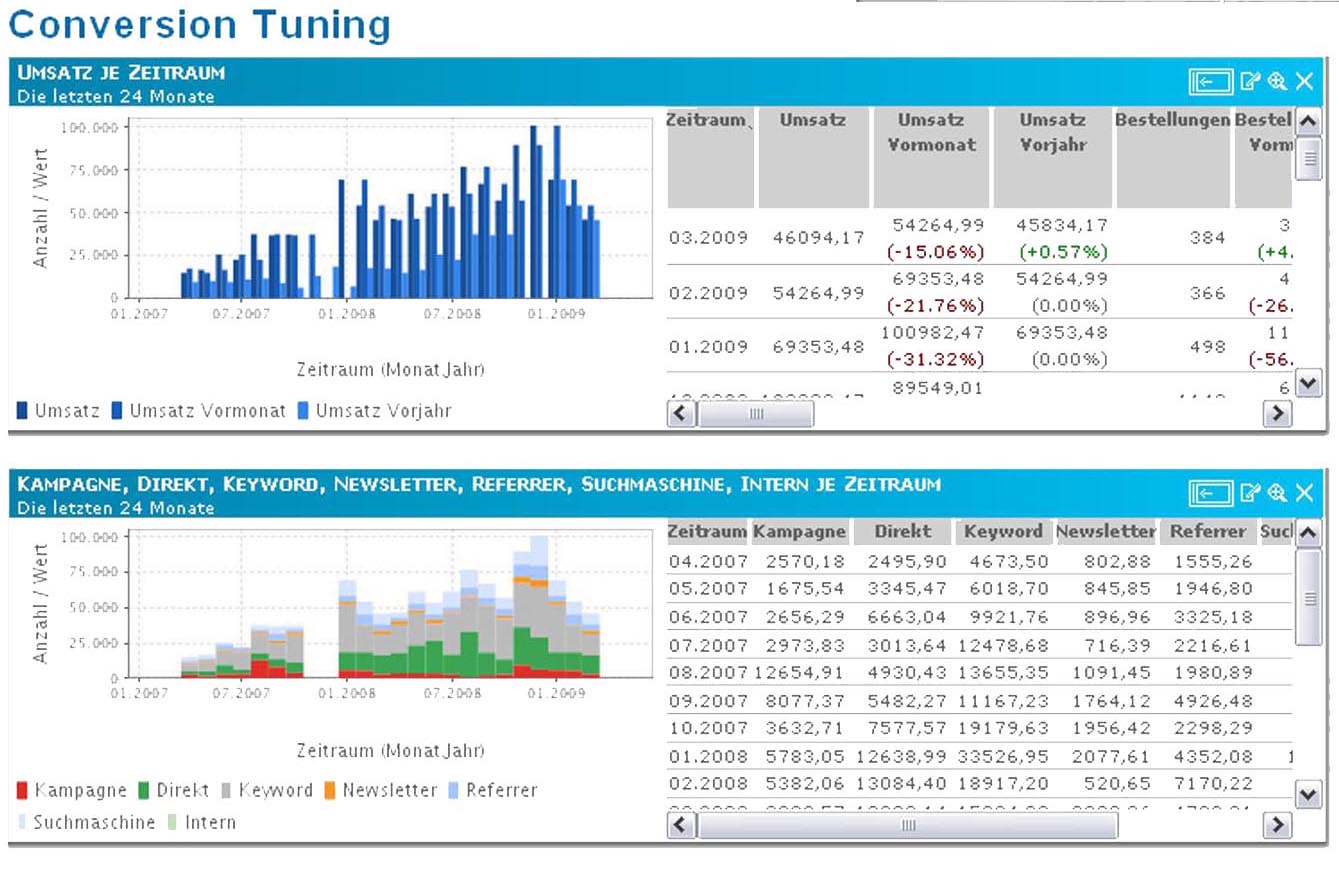Click scroll-right arrow in Kampagne table

coord(1278,825)
